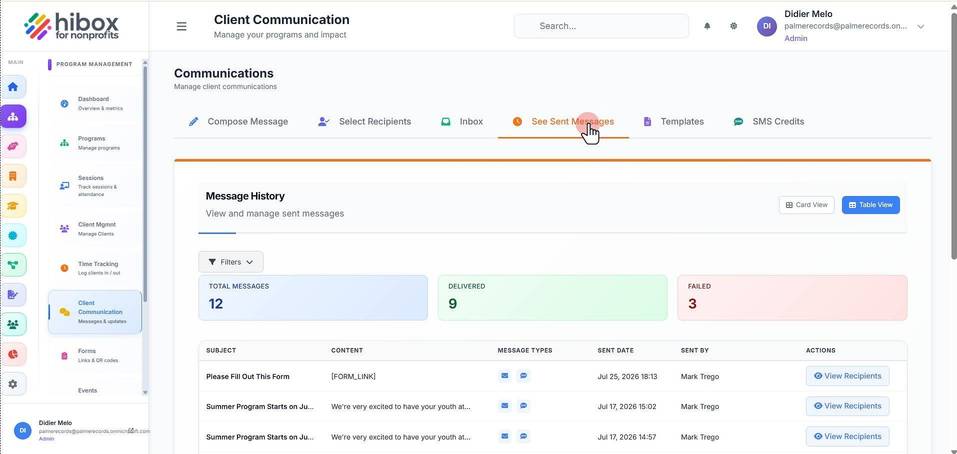
Task: Open the notifications bell icon
Action: [x=707, y=26]
